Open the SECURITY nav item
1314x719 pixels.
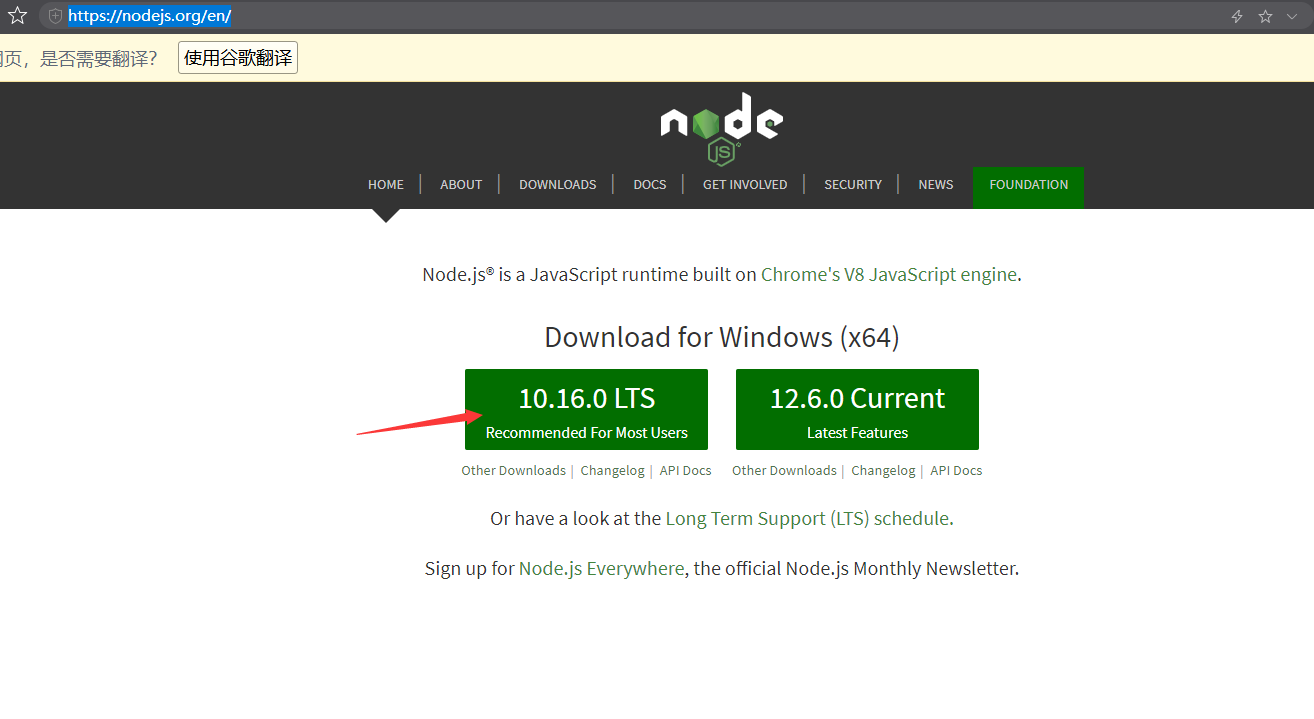[x=853, y=184]
